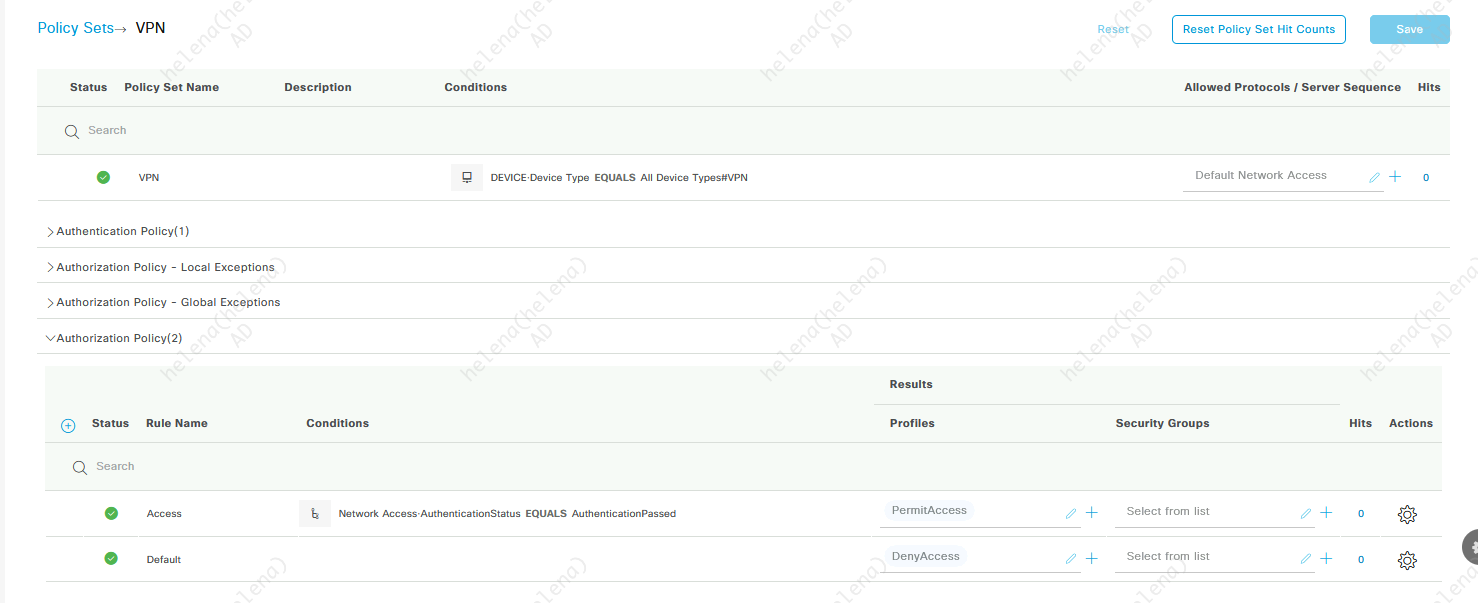Click the Save button
This screenshot has width=1478, height=603.
(x=1409, y=29)
